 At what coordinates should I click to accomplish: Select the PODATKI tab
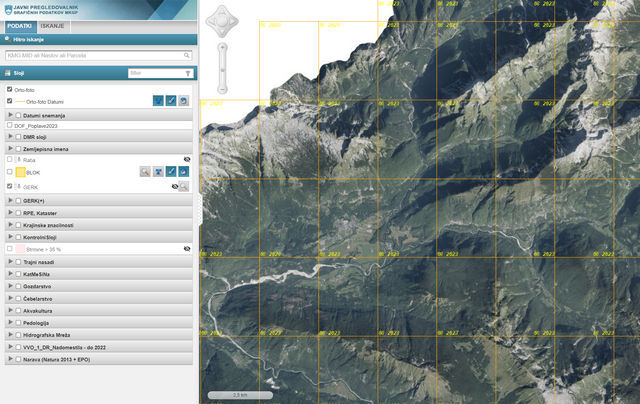(19, 24)
